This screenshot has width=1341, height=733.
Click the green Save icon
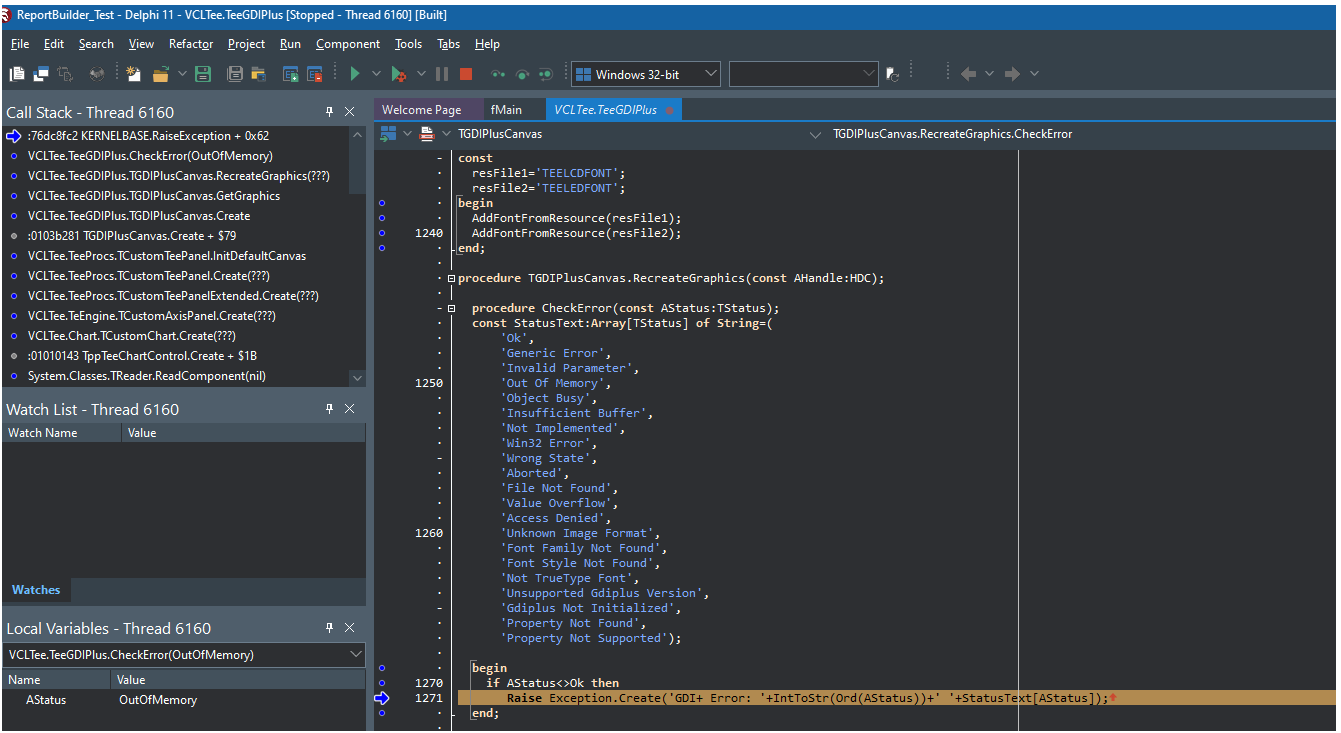(203, 74)
